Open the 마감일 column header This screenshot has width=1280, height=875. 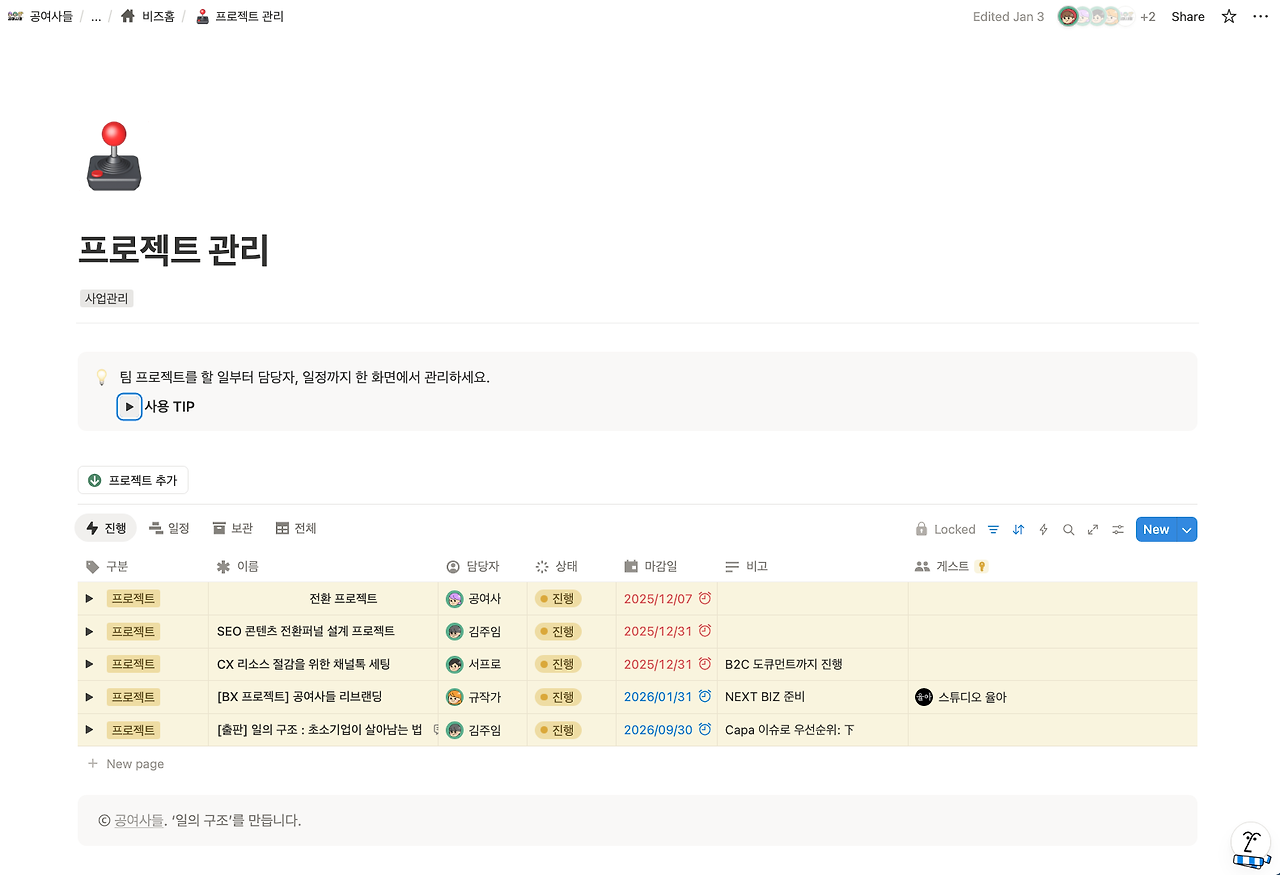650,567
